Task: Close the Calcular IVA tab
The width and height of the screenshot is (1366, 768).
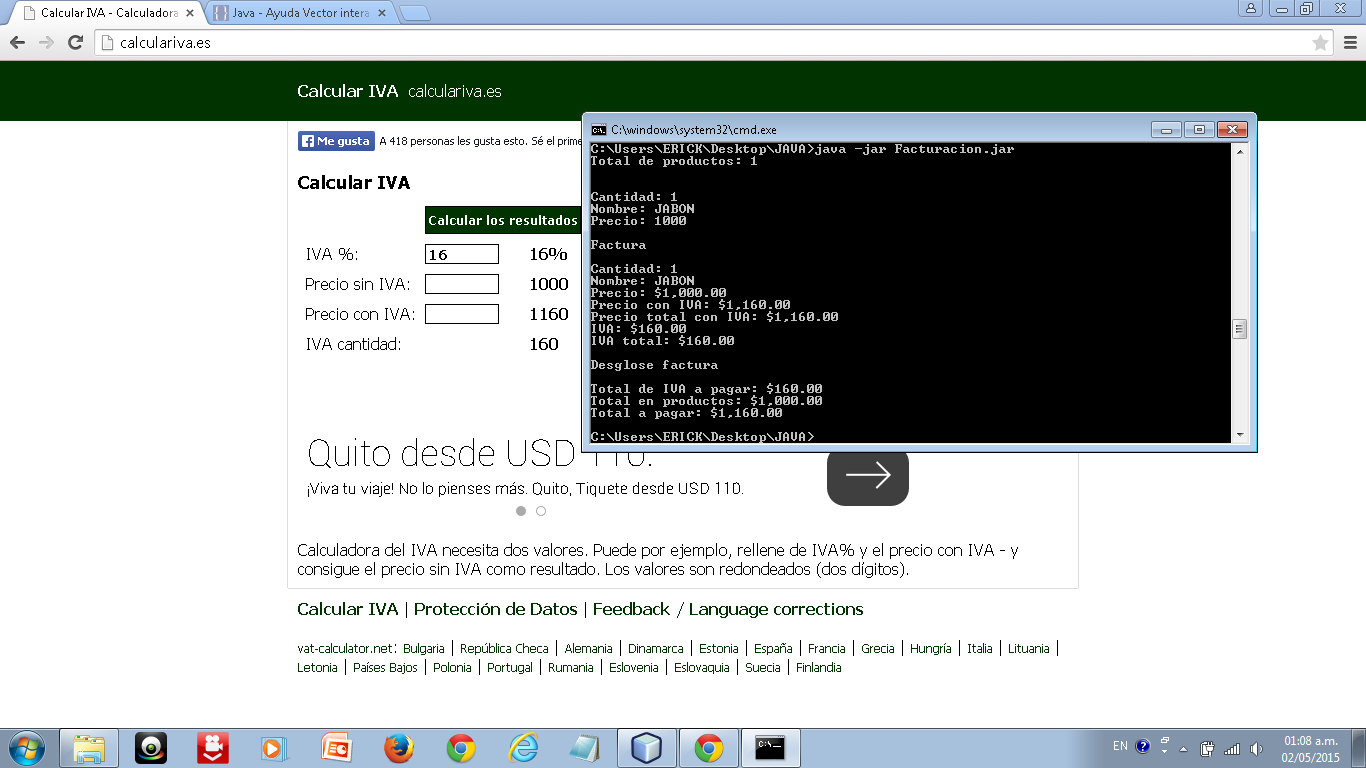Action: click(190, 14)
